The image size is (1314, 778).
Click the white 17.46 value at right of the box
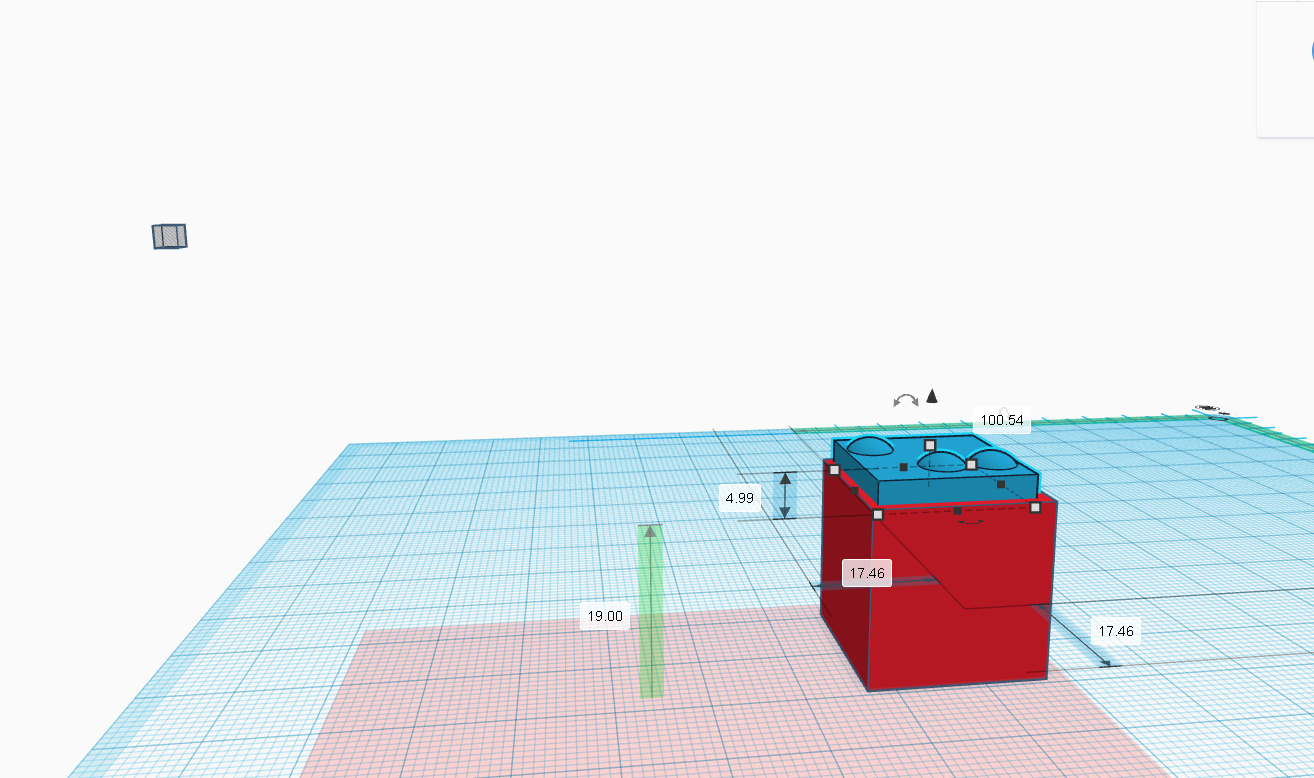pos(1116,631)
